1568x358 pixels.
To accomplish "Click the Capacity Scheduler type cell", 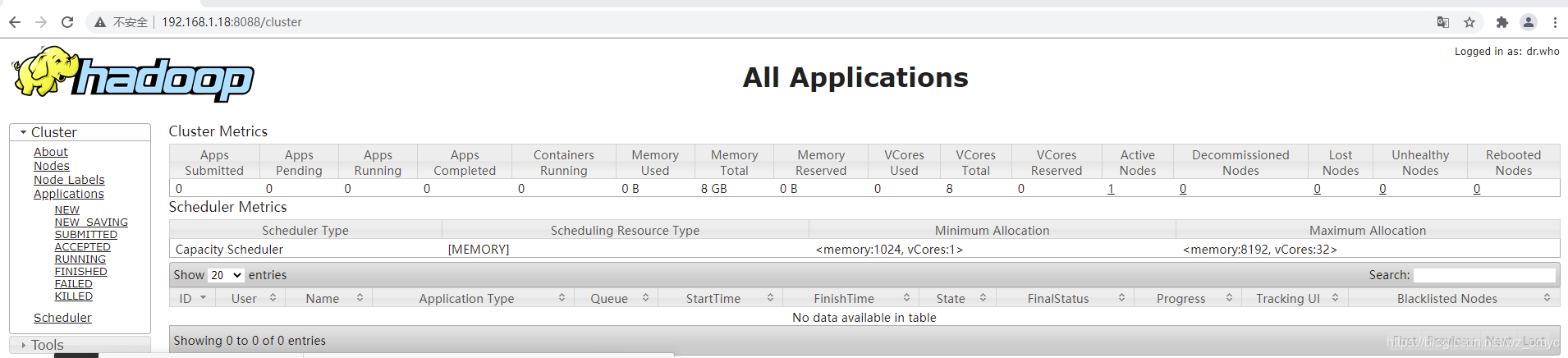I will click(229, 250).
